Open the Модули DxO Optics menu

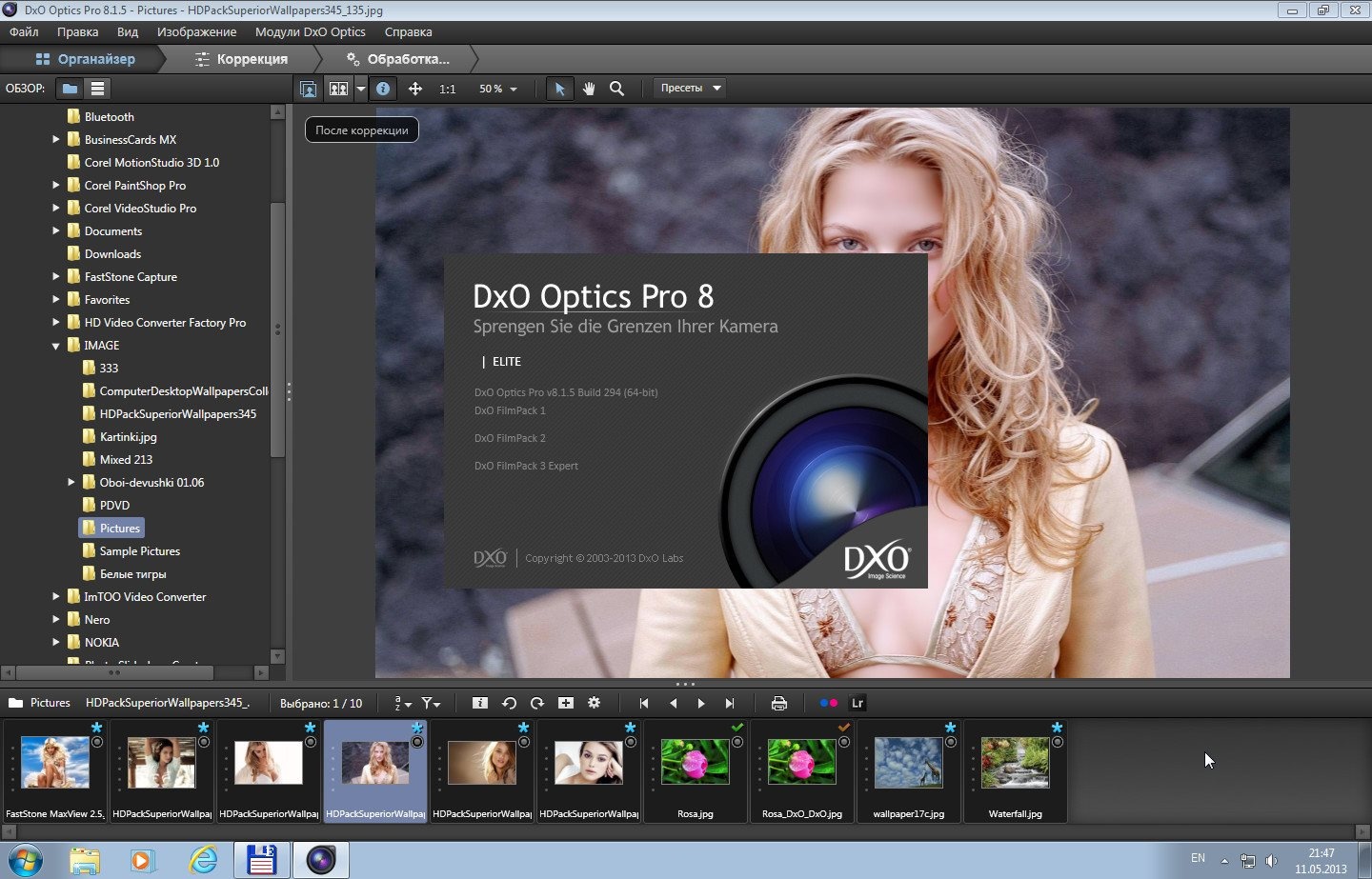[x=310, y=31]
